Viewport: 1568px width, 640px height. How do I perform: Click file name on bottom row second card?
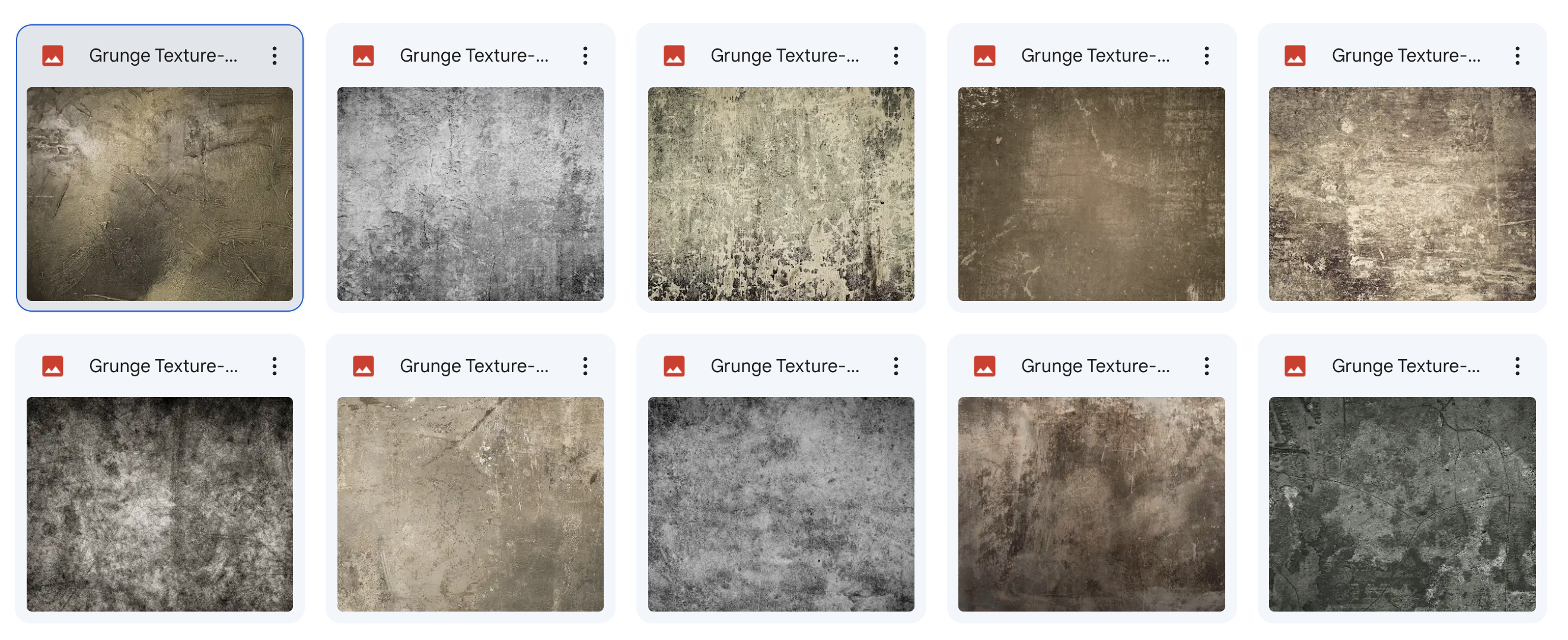click(x=474, y=366)
